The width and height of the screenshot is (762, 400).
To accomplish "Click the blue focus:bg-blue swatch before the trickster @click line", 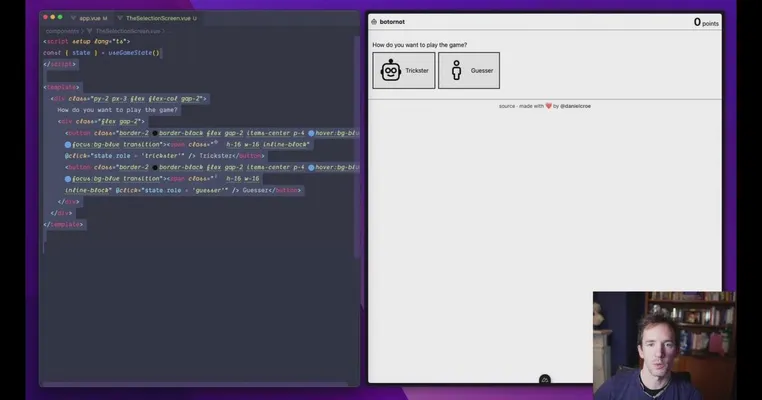I will [68, 145].
